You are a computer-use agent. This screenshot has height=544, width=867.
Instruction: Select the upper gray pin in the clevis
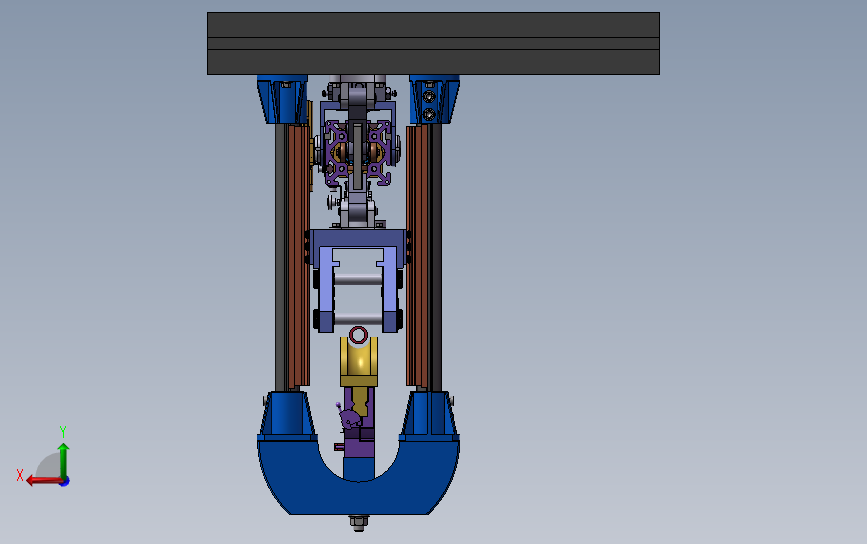(358, 279)
